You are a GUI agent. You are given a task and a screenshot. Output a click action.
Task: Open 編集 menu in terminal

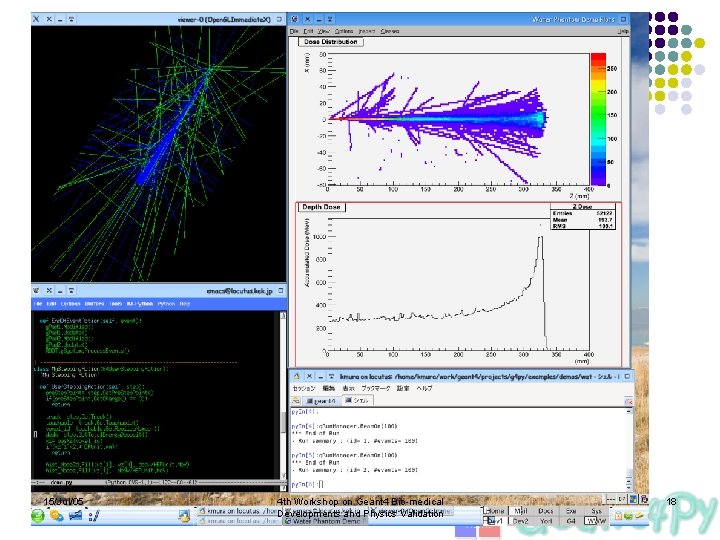pos(329,388)
